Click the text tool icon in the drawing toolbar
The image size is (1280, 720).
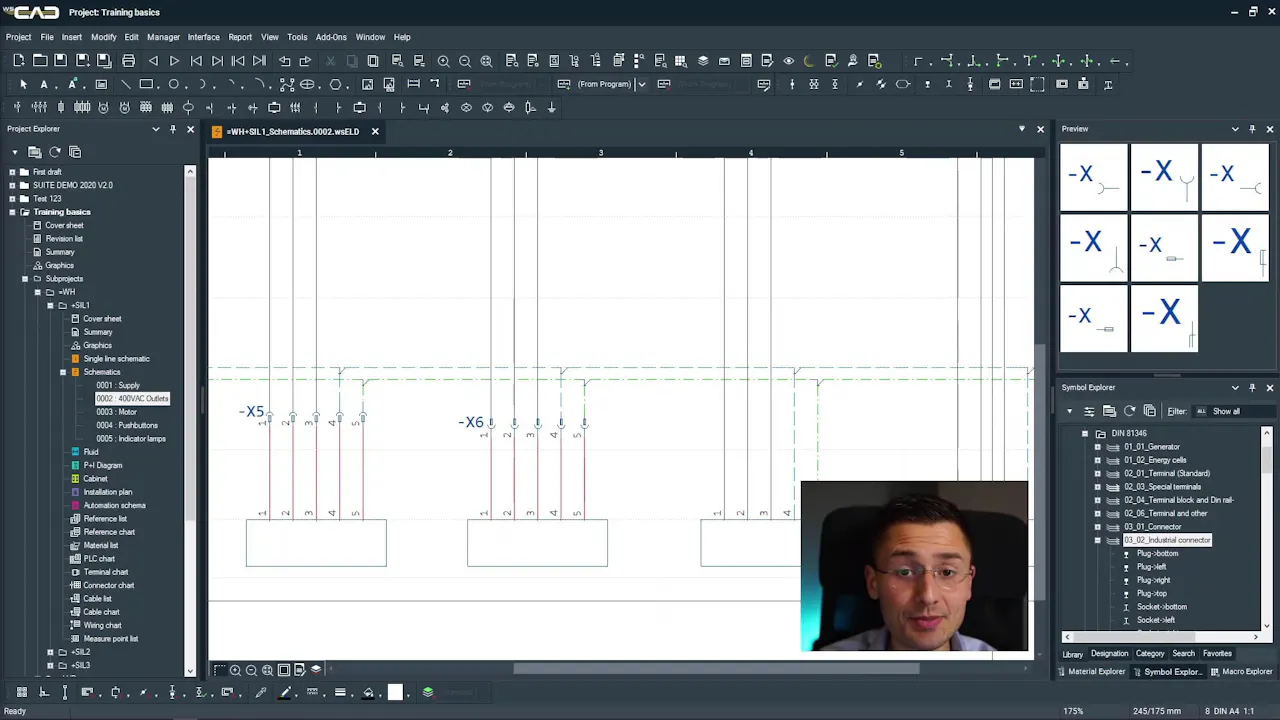(44, 84)
